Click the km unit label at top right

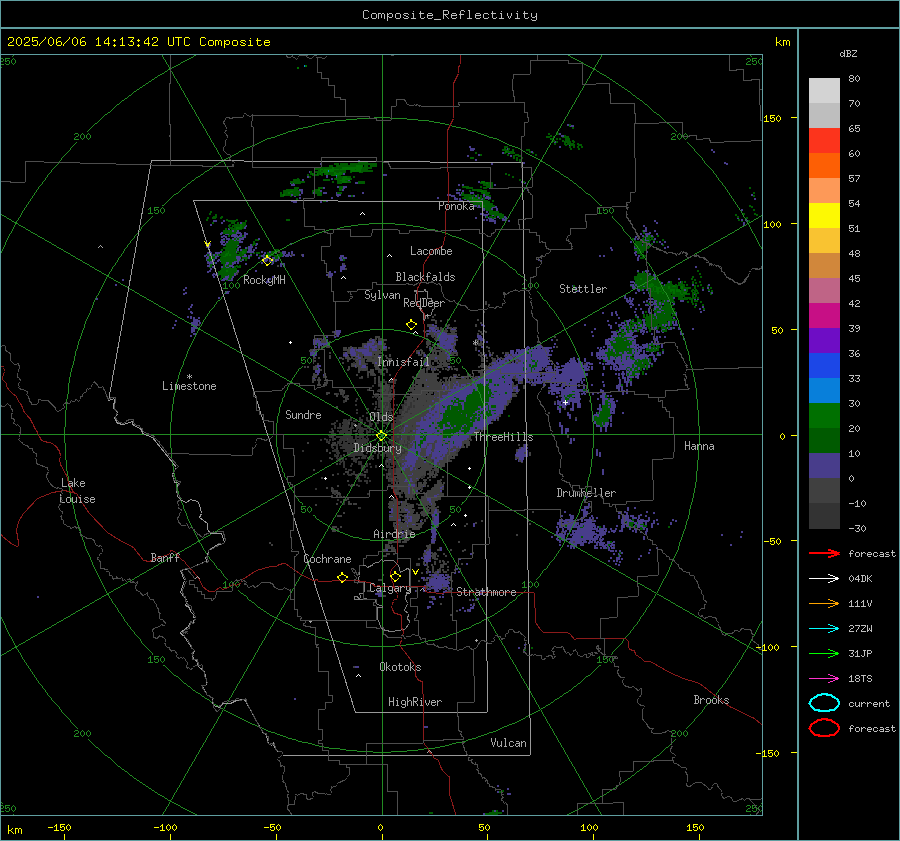pyautogui.click(x=782, y=42)
